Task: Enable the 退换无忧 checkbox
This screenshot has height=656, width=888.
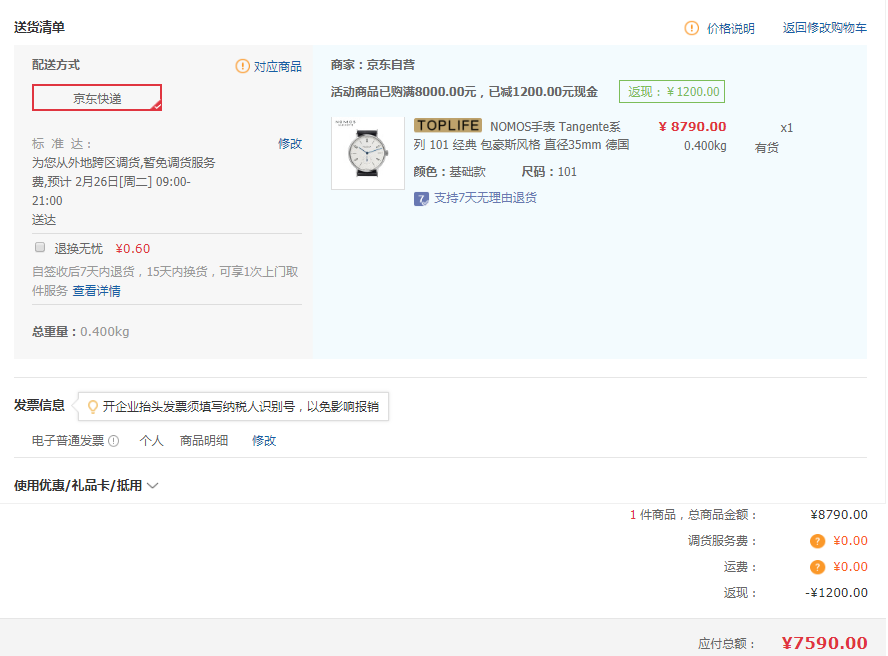Action: coord(40,247)
